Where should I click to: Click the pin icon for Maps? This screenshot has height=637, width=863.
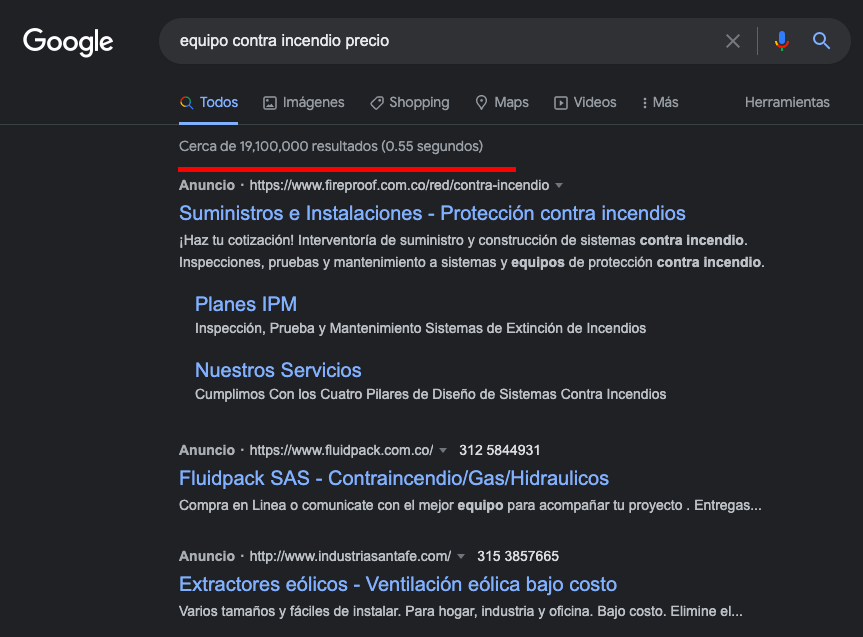point(482,103)
